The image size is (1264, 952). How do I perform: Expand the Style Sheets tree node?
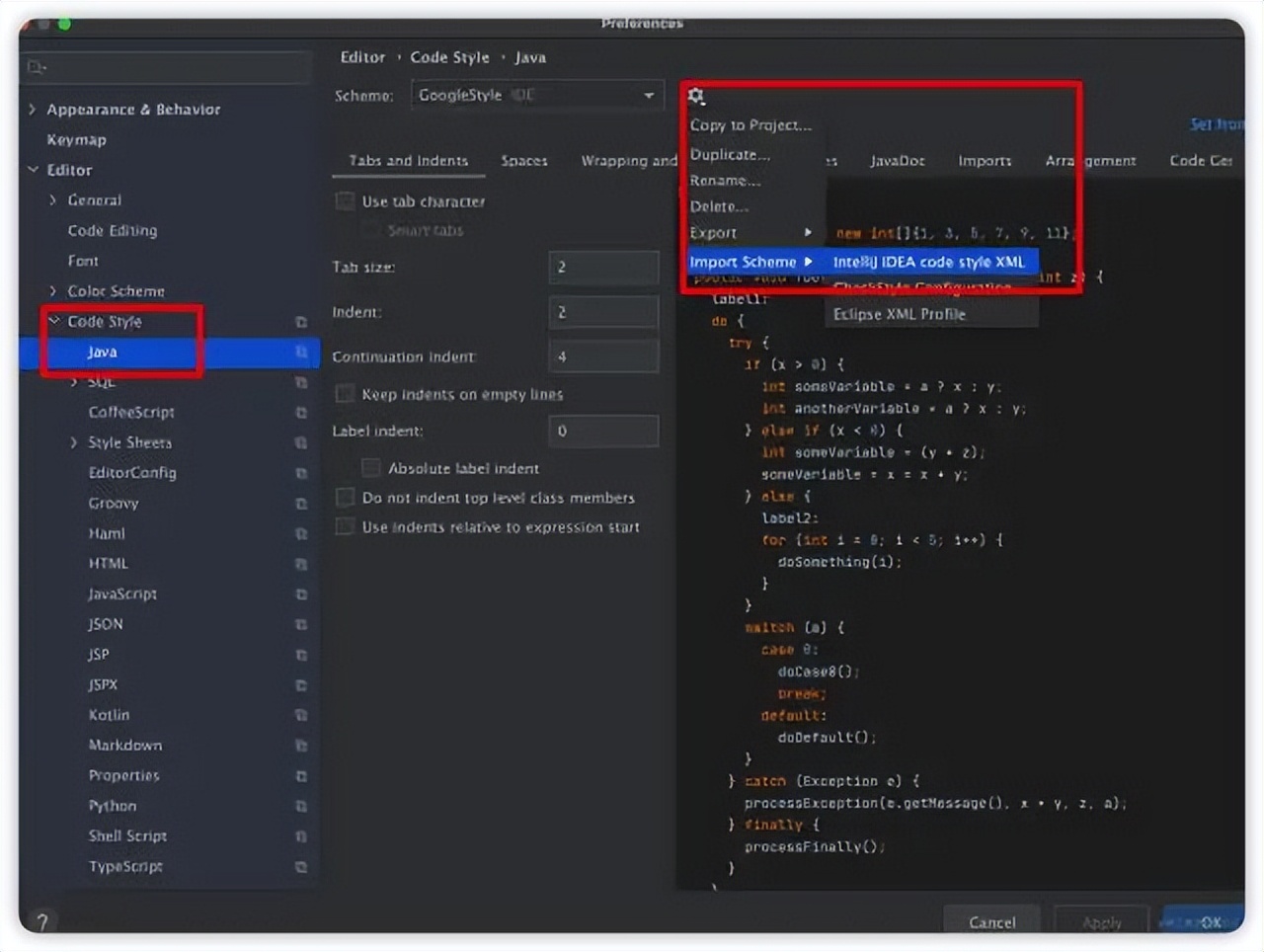point(74,442)
